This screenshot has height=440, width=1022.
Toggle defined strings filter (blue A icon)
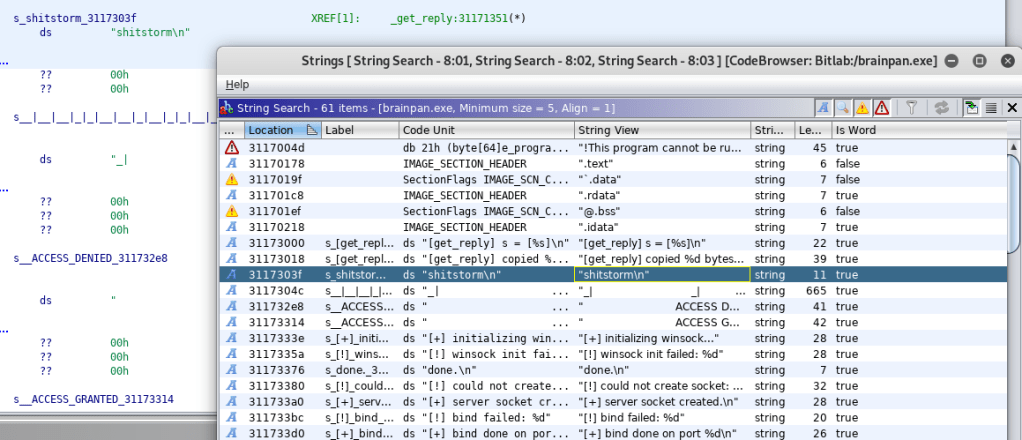(x=823, y=107)
